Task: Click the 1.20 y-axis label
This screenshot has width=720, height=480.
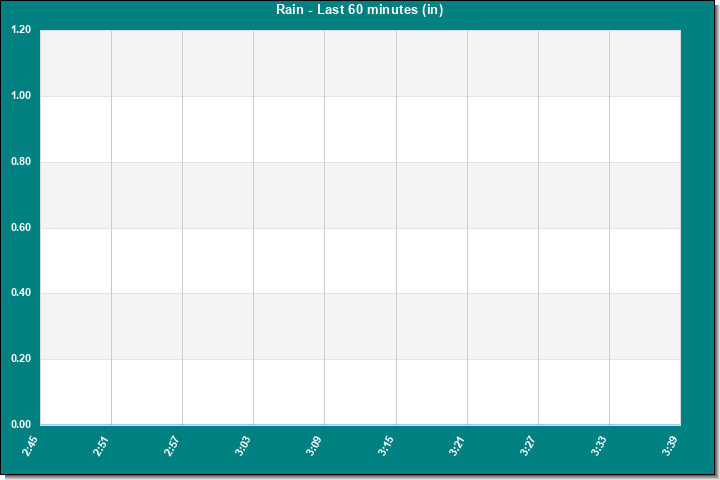Action: (x=21, y=30)
